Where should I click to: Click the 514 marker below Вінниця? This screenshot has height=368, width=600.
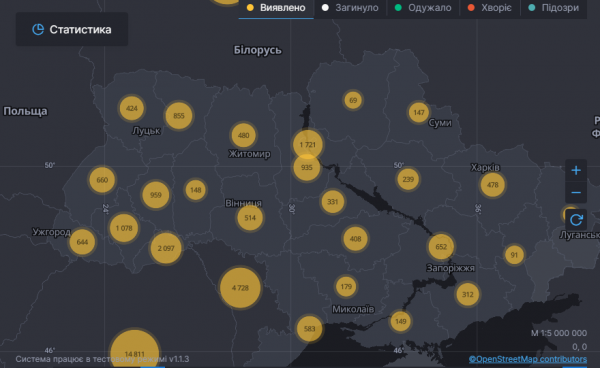(x=250, y=218)
